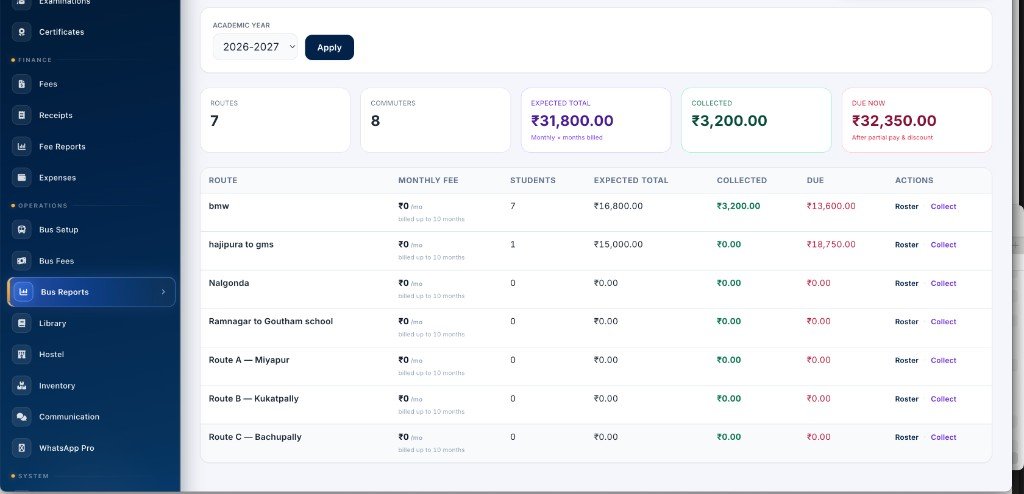The height and width of the screenshot is (494, 1024).
Task: Switch to Fee Reports page
Action: (x=62, y=146)
